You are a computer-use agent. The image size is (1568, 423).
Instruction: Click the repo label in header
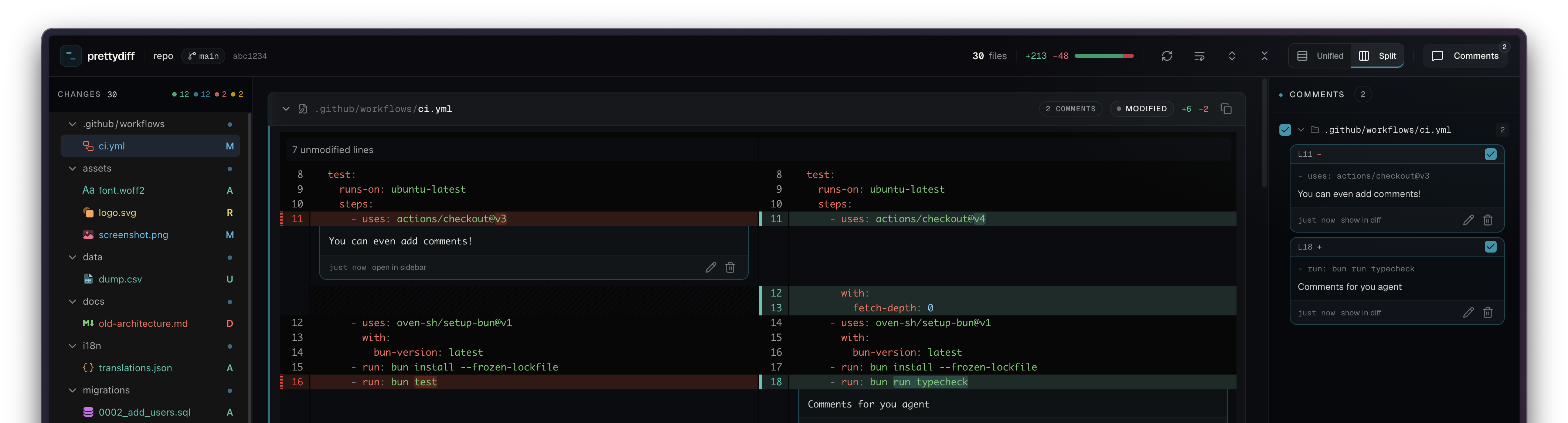pyautogui.click(x=163, y=56)
